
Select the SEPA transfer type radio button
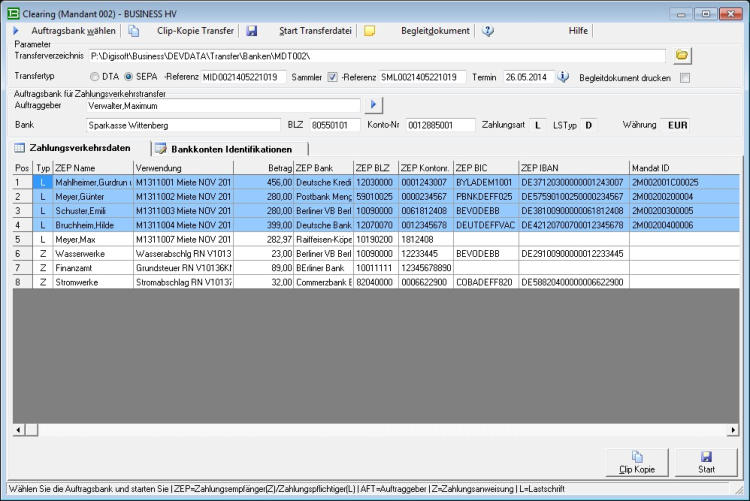128,77
